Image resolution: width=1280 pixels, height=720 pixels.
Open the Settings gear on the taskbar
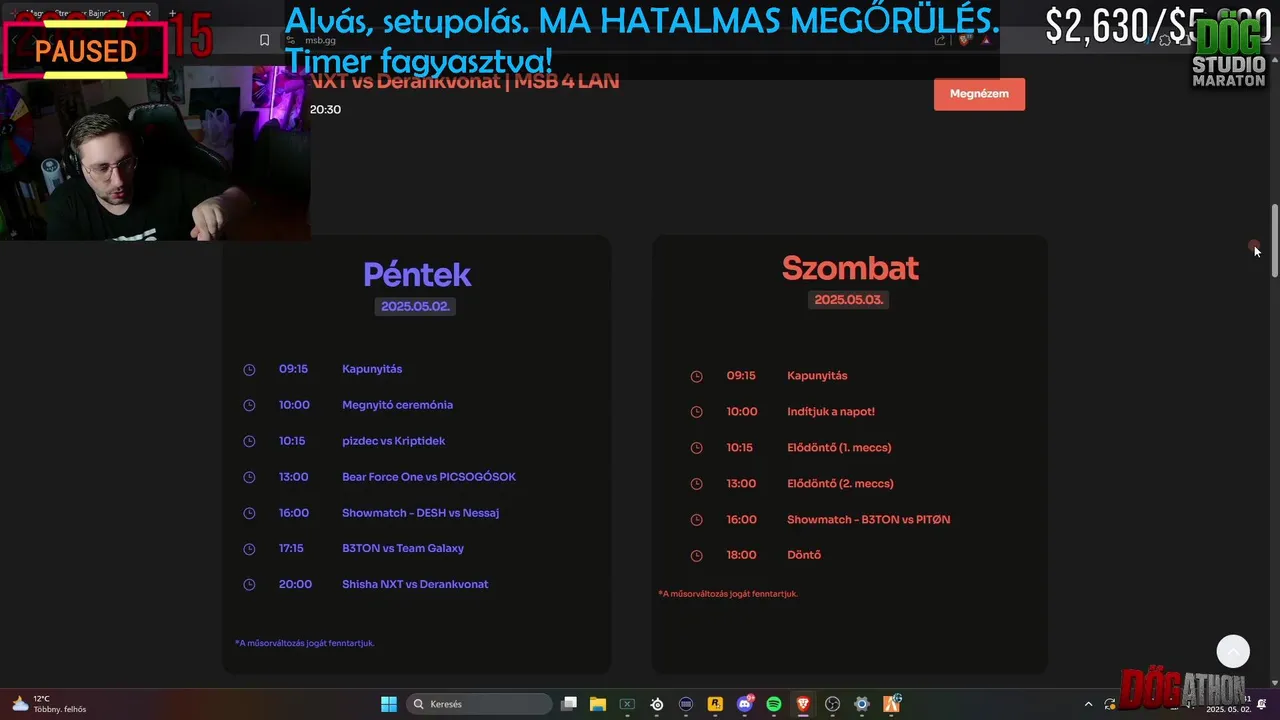[x=862, y=704]
